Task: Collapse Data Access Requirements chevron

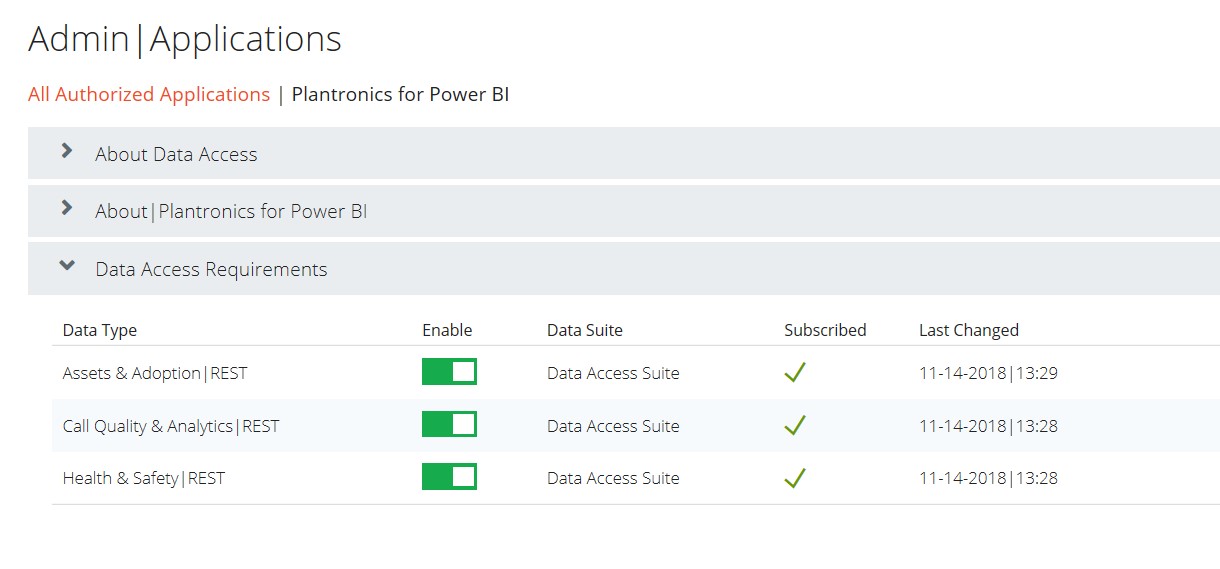Action: pos(67,266)
